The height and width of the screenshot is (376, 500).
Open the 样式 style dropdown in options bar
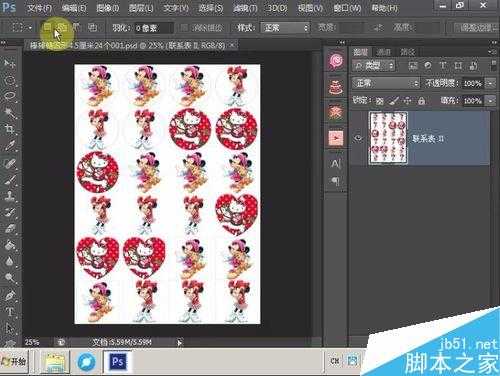click(285, 28)
